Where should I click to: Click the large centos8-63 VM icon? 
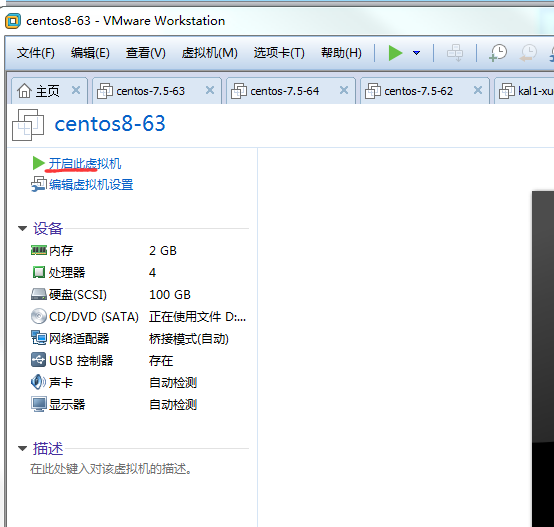28,125
